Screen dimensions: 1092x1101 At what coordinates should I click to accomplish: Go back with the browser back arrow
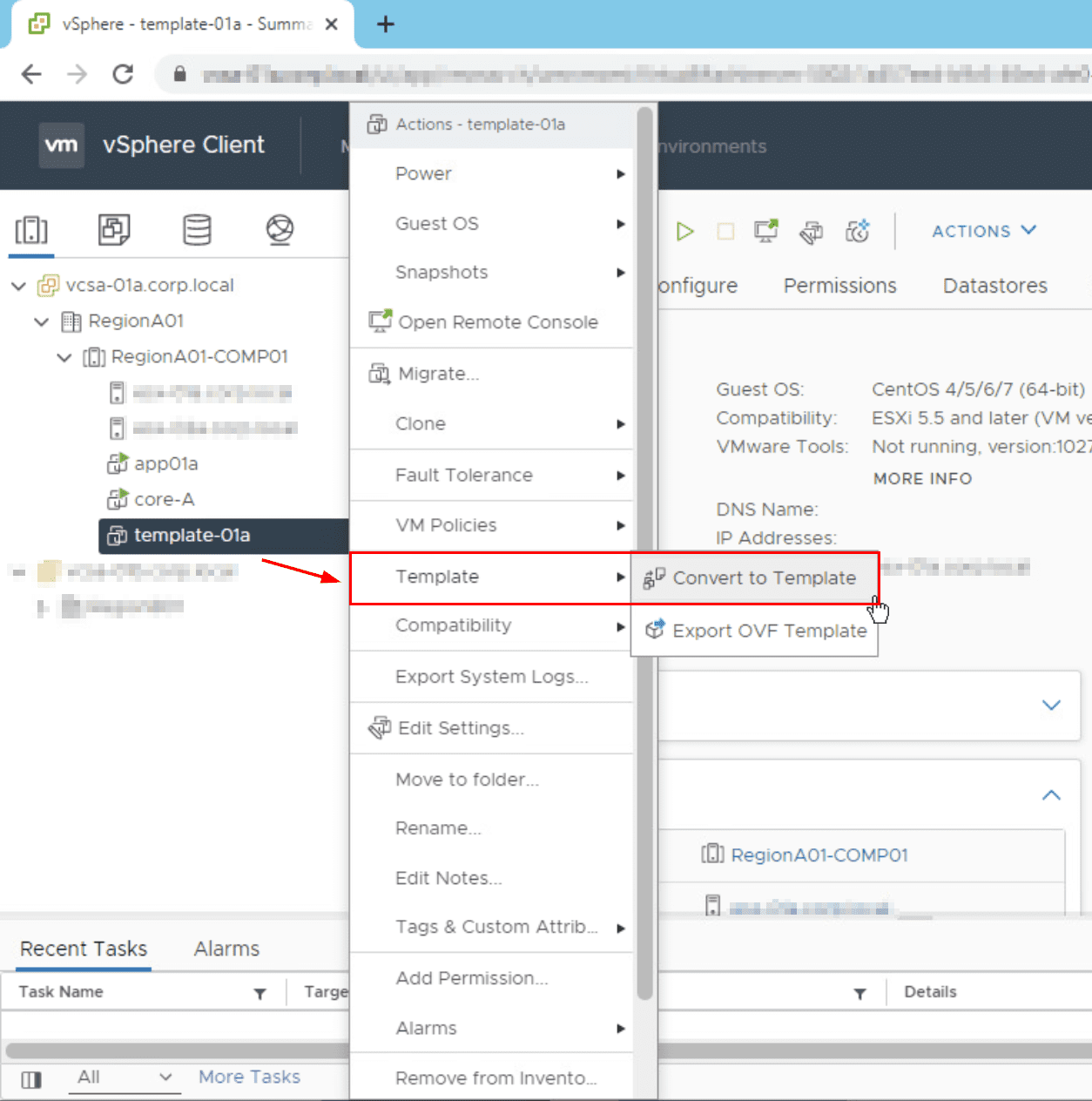point(31,74)
